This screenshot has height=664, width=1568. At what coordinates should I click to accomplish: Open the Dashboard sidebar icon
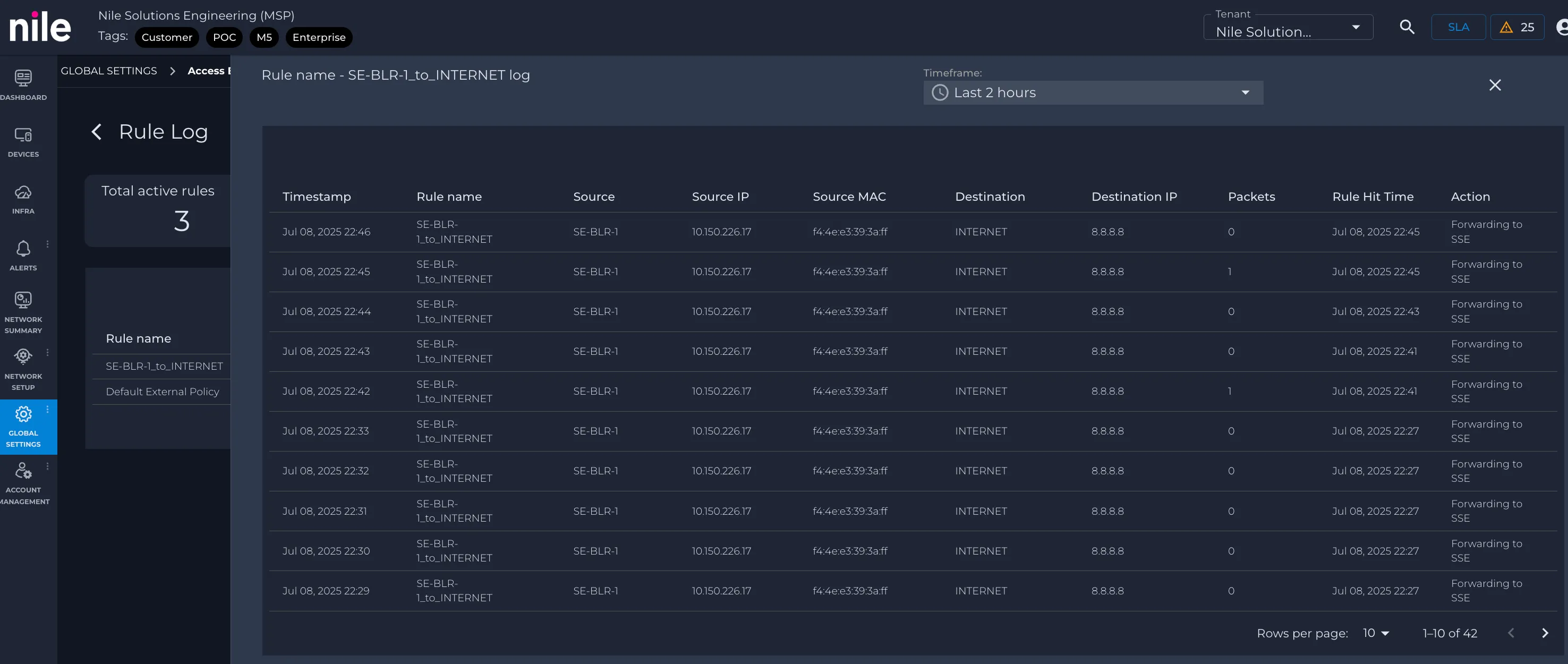(23, 78)
